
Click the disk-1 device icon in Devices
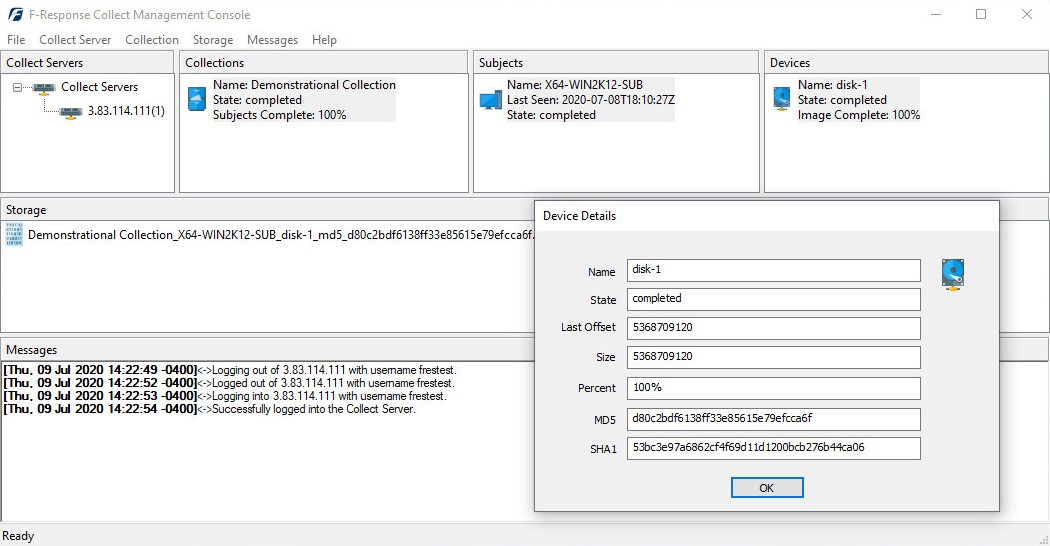[x=783, y=99]
